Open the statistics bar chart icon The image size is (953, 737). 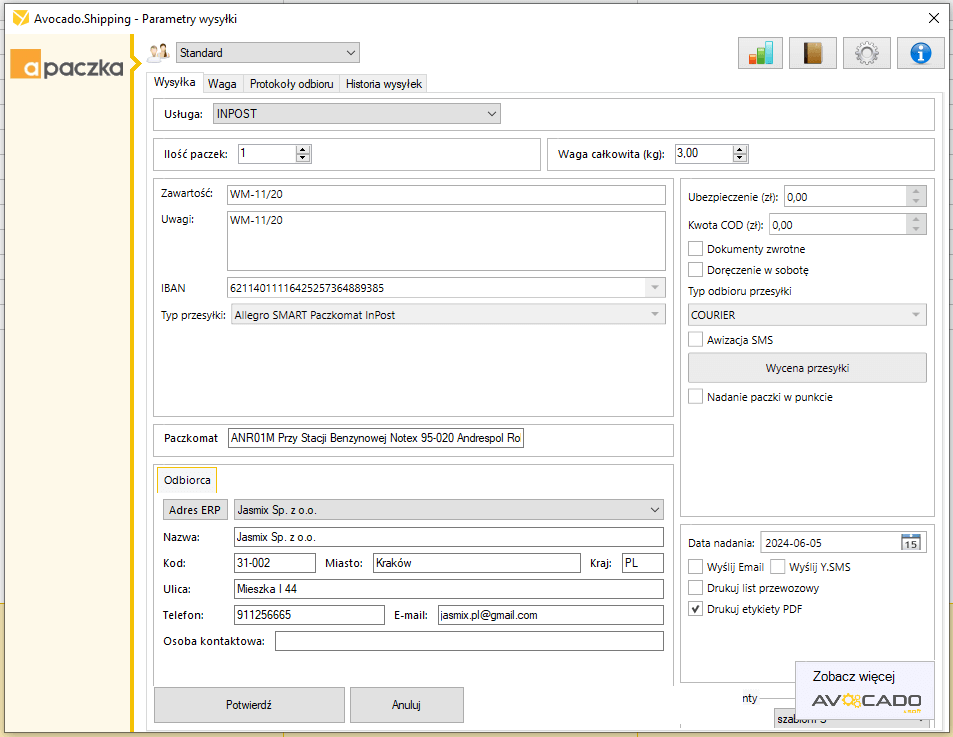point(760,53)
